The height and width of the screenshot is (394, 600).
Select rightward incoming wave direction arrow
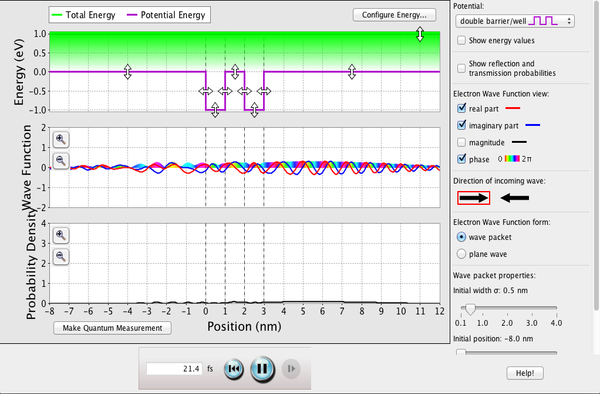pyautogui.click(x=473, y=198)
